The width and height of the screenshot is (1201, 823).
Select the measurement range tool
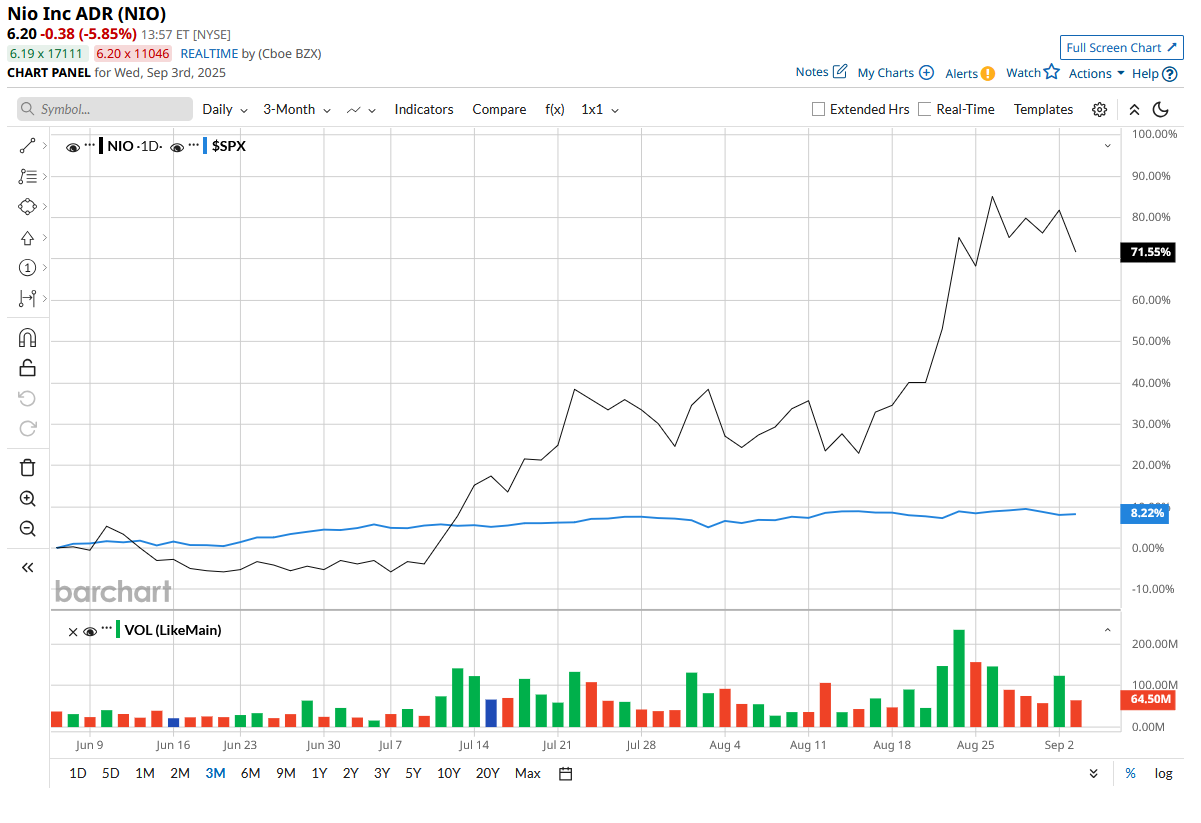pyautogui.click(x=27, y=298)
